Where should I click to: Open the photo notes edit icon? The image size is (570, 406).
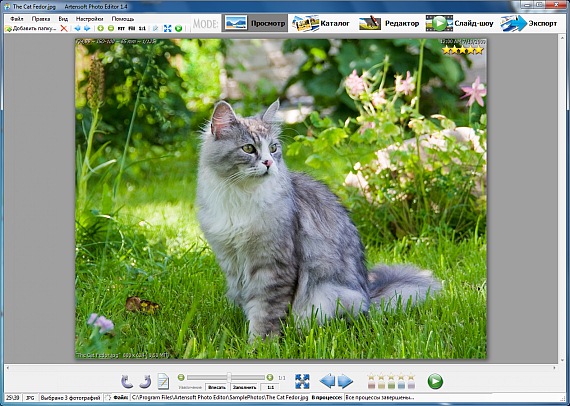coord(163,381)
